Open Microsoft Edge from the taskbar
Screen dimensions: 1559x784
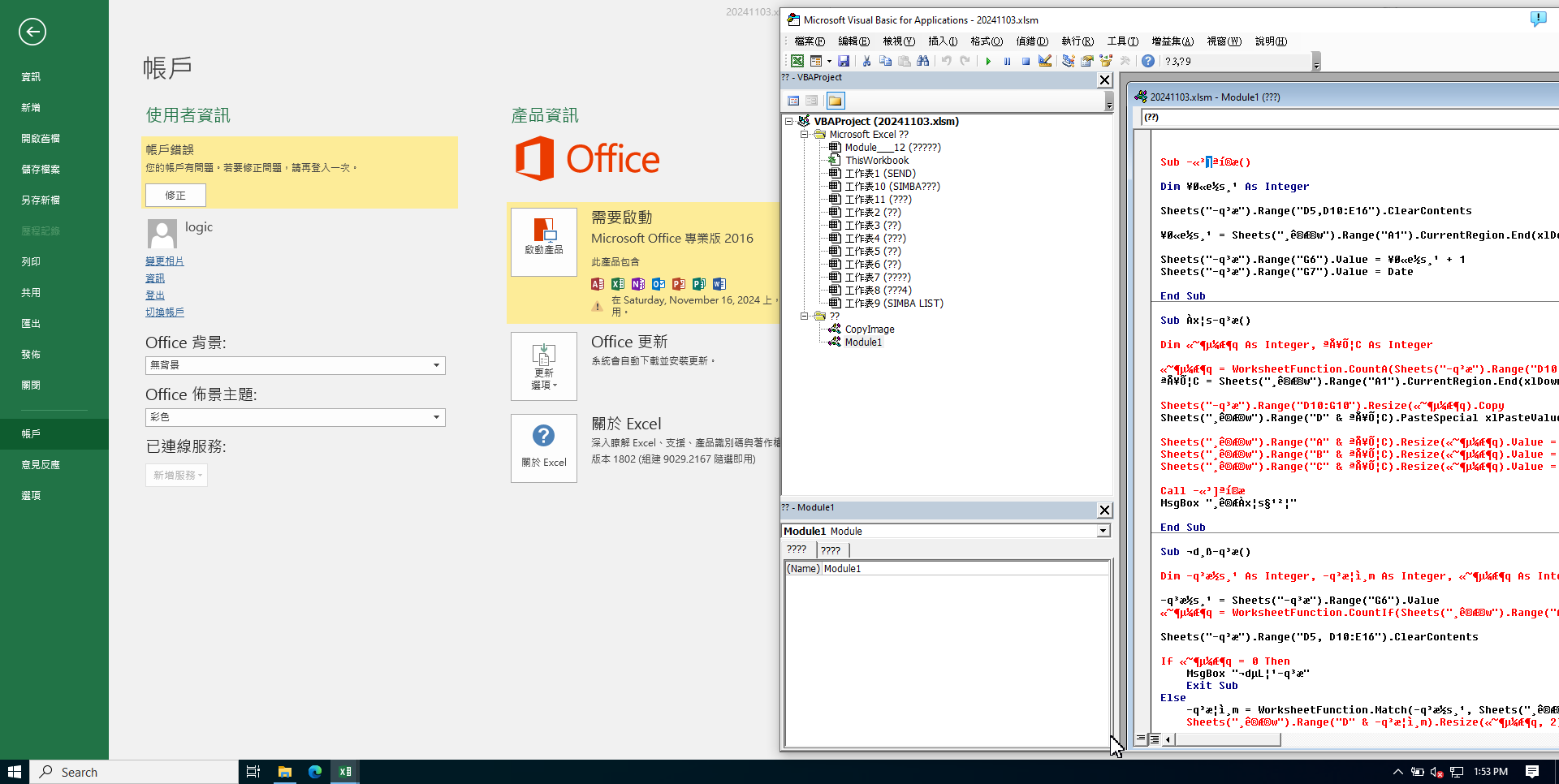[315, 772]
